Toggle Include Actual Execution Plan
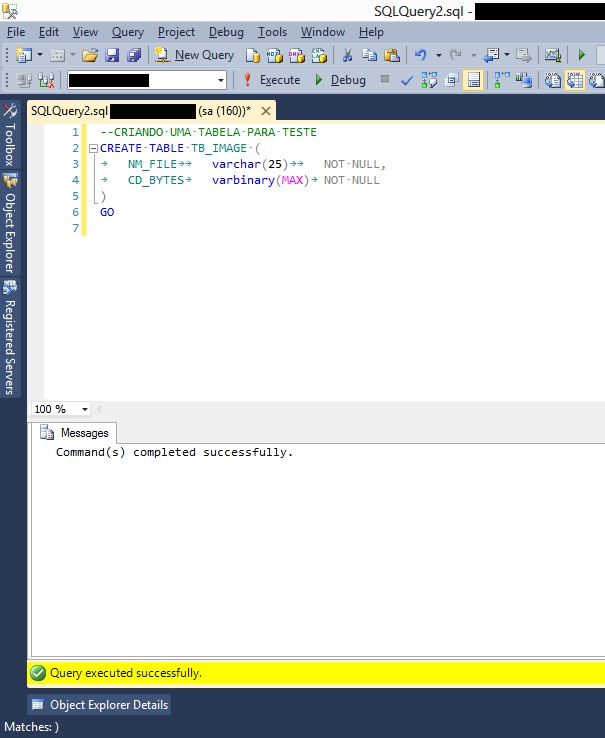Image resolution: width=605 pixels, height=738 pixels. [502, 80]
